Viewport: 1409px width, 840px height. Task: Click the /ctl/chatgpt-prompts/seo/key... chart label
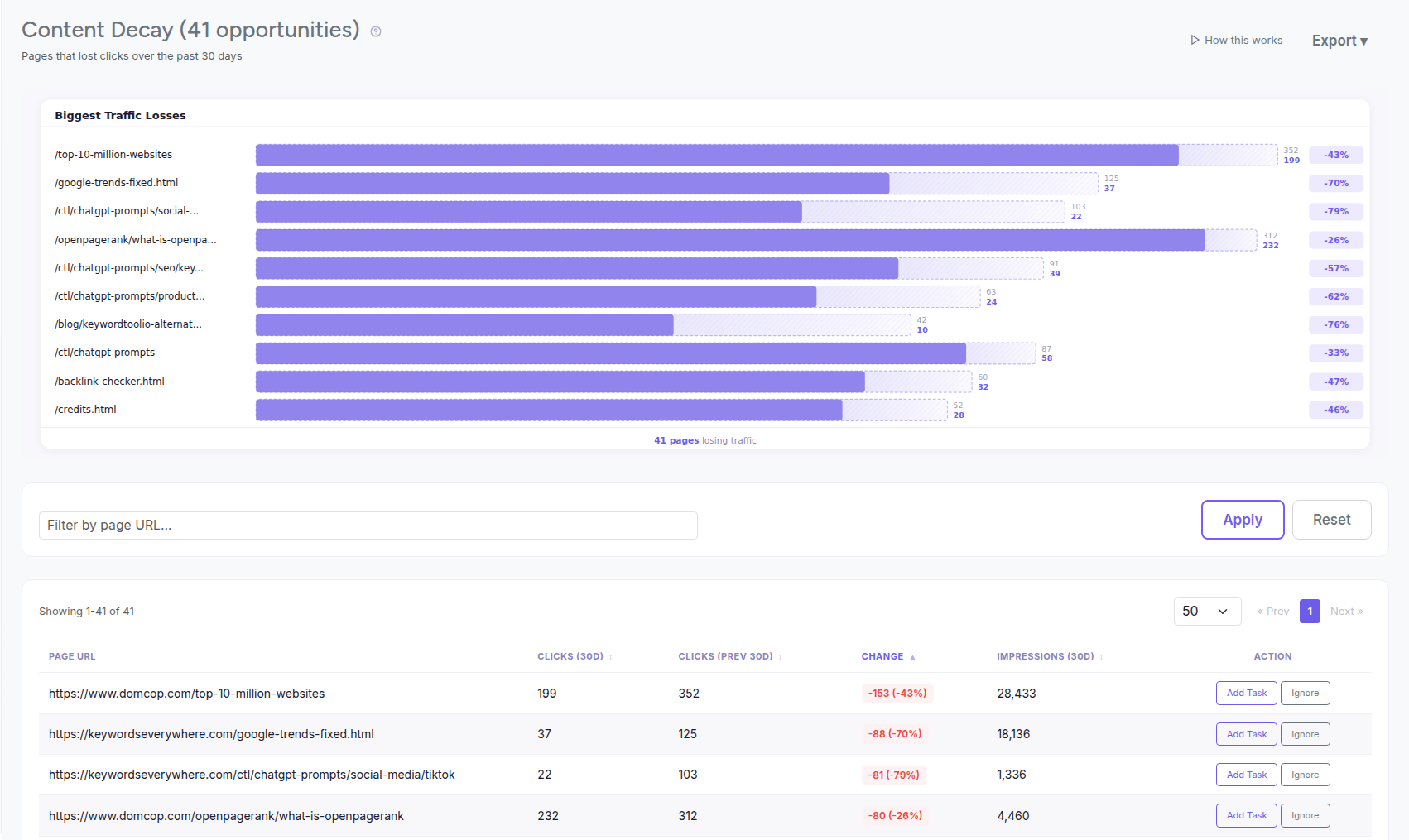tap(129, 268)
